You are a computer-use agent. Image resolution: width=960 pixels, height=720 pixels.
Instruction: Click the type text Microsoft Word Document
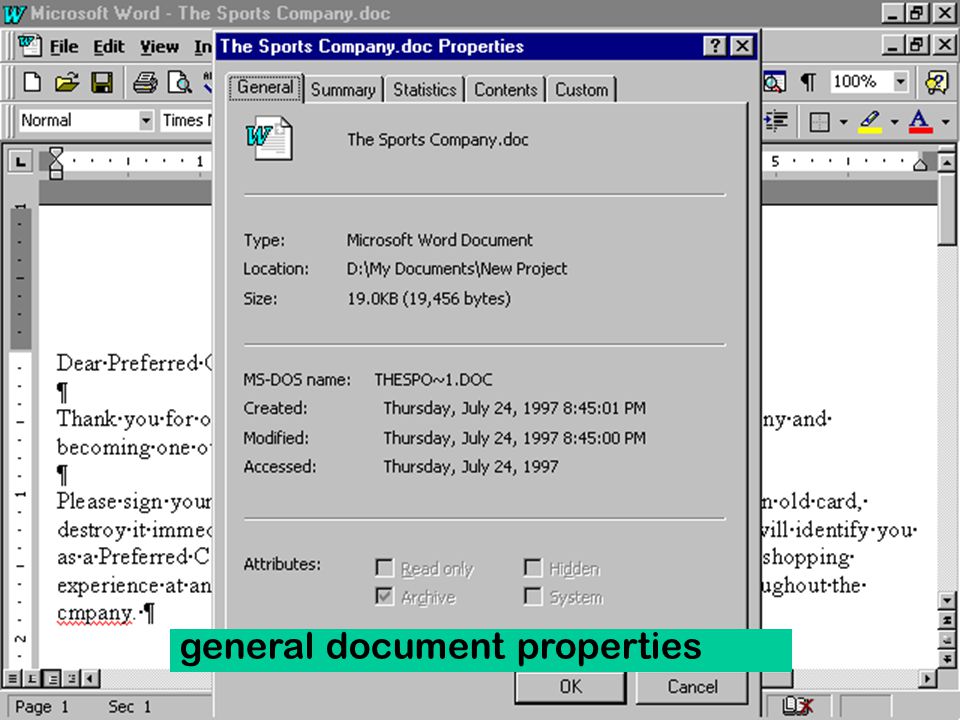440,240
